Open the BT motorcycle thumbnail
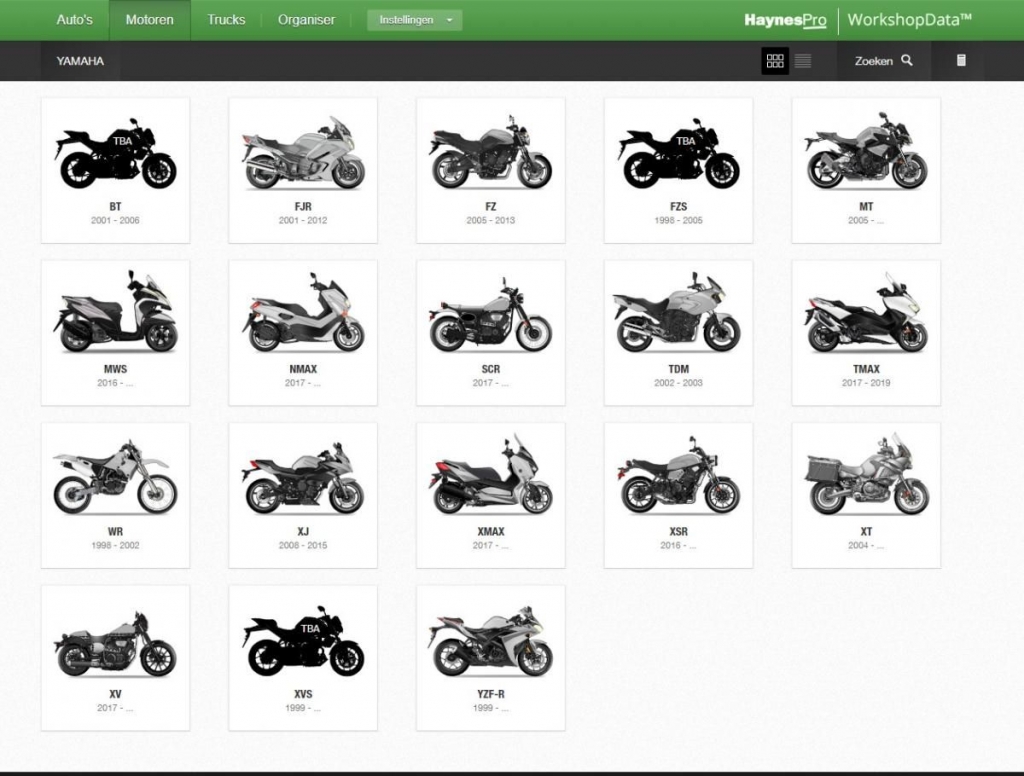Viewport: 1024px width, 776px height. coord(116,154)
